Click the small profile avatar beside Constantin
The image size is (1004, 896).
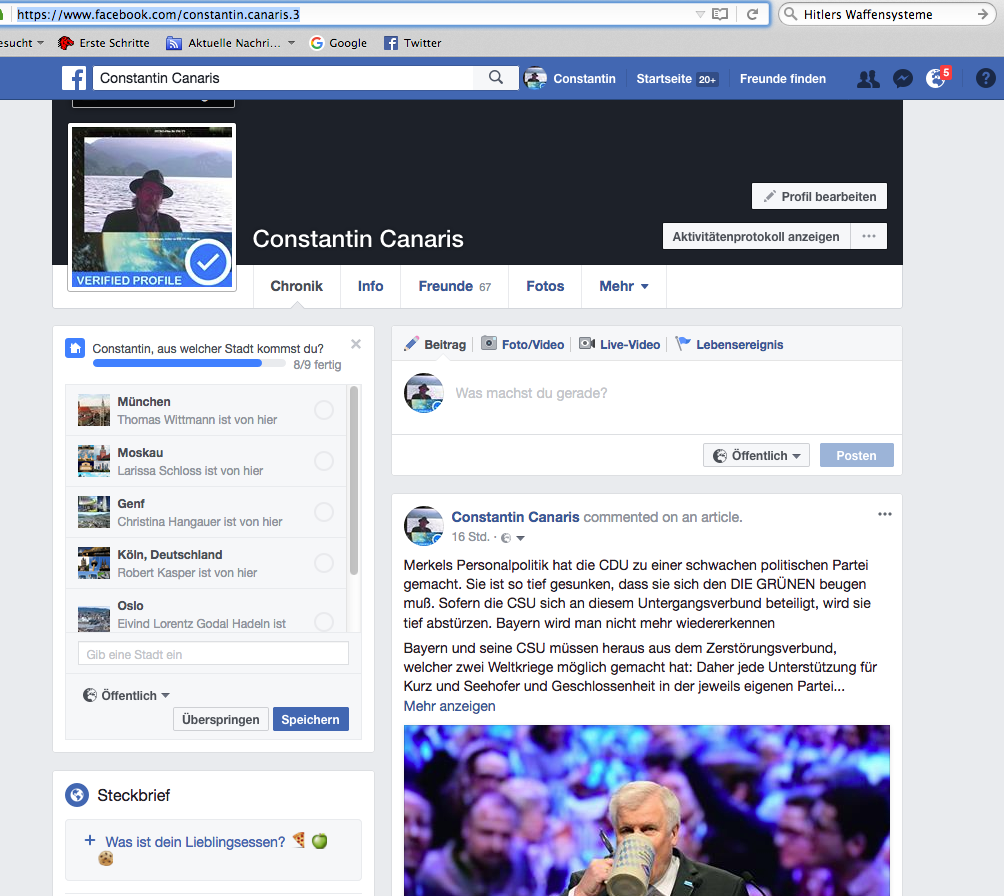[x=535, y=78]
